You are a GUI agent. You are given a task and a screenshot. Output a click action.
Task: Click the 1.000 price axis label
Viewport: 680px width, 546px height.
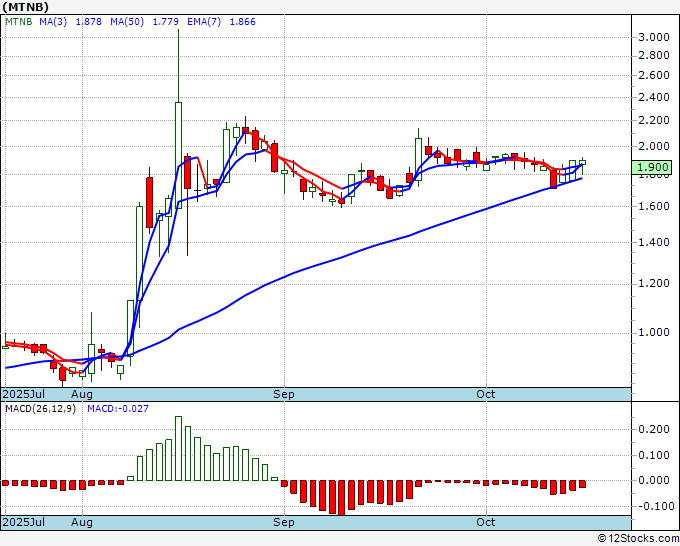(654, 332)
